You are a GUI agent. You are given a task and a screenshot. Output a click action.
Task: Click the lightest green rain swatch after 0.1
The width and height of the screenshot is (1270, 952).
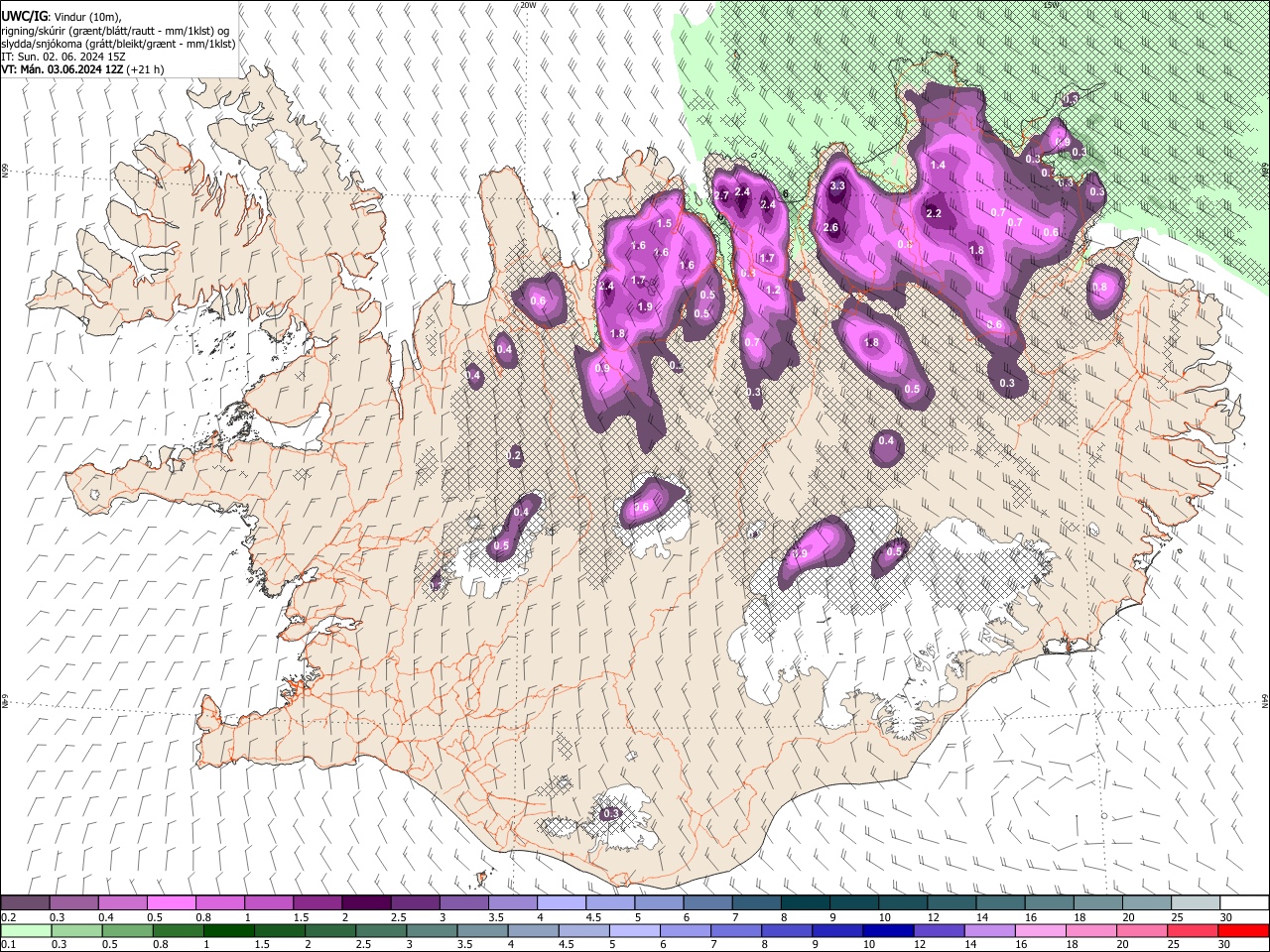coord(26,930)
